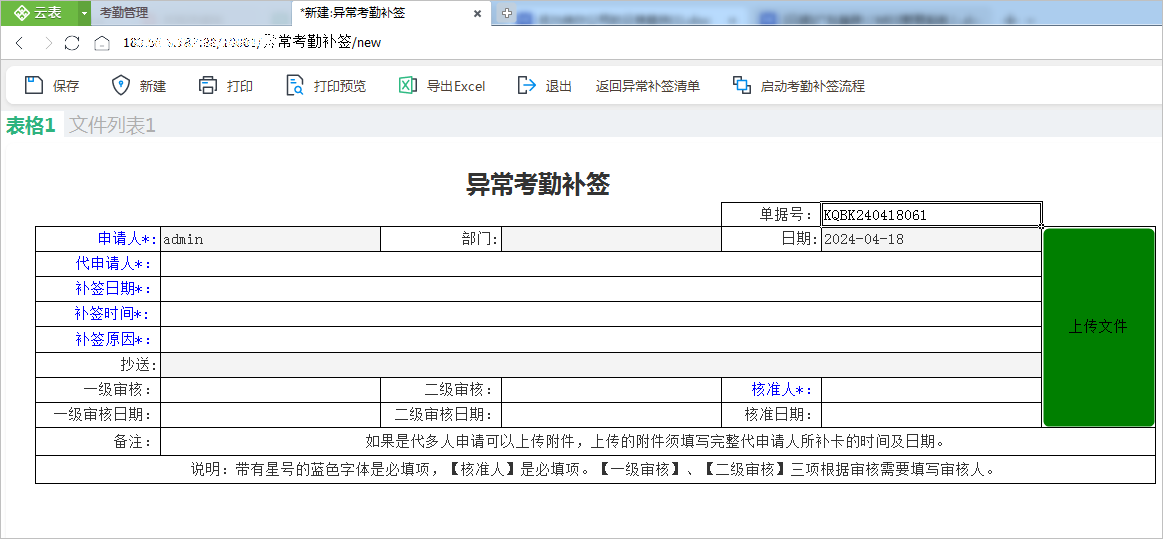Click the 二级审核 input field
1163x539 pixels.
coord(611,390)
